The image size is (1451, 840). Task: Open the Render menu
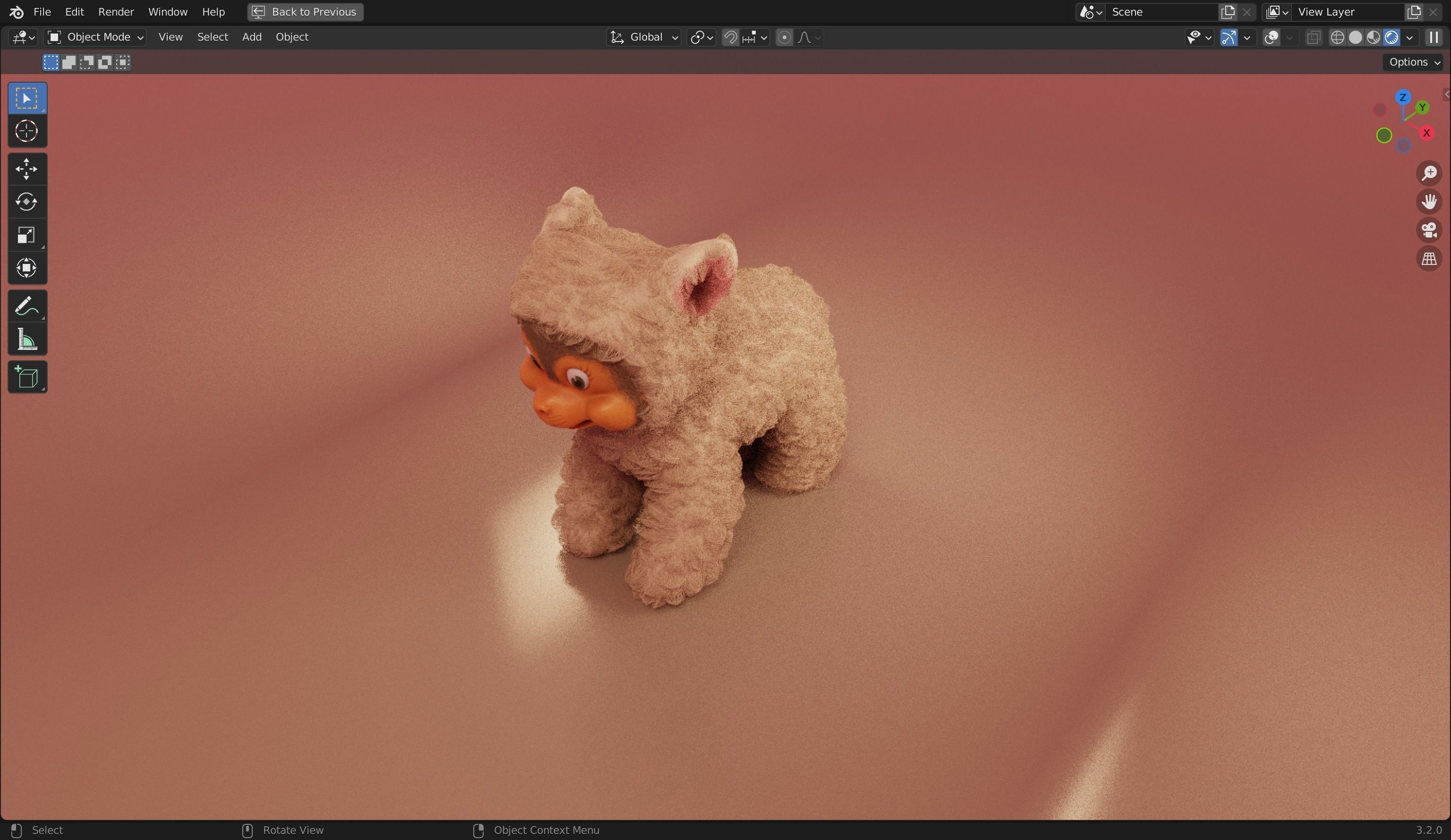click(x=116, y=11)
